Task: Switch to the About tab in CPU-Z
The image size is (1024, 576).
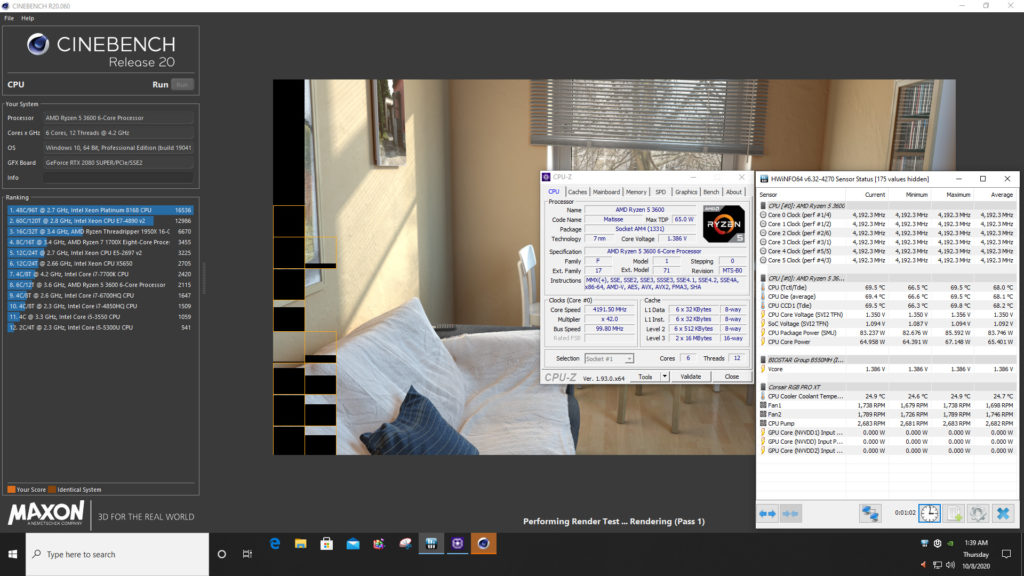Action: (733, 192)
